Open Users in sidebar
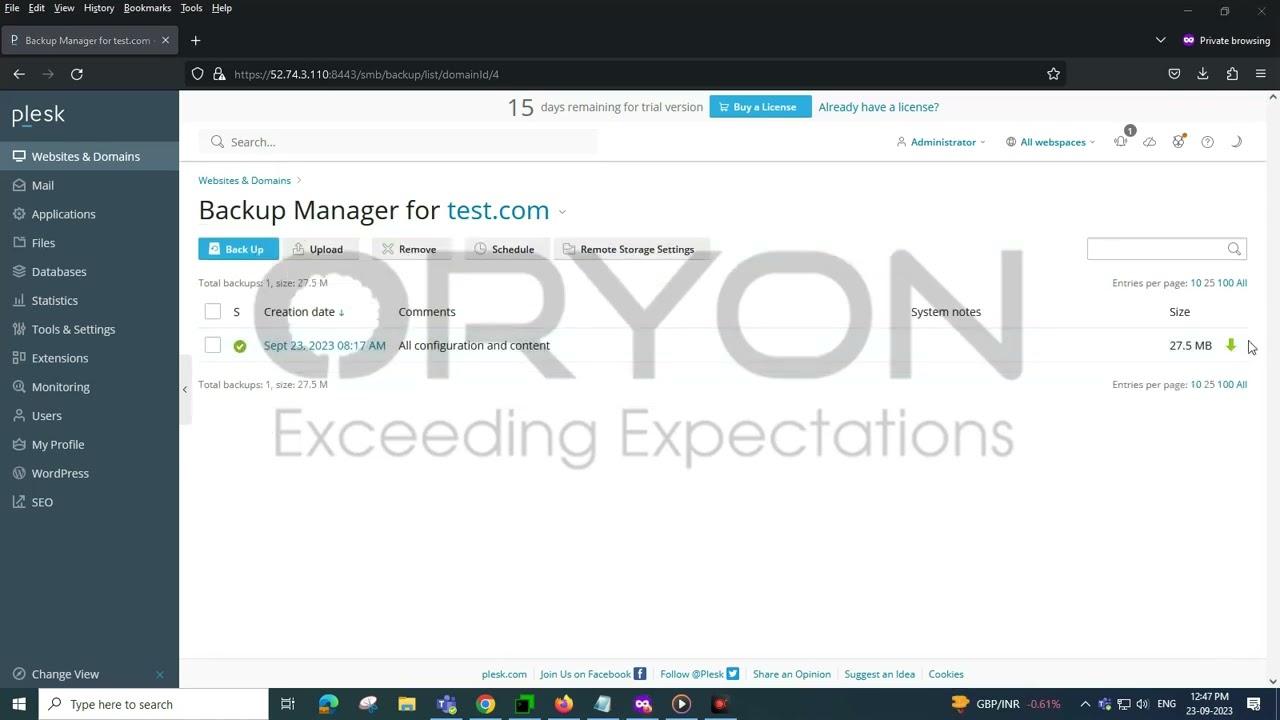This screenshot has width=1280, height=720. 46,416
